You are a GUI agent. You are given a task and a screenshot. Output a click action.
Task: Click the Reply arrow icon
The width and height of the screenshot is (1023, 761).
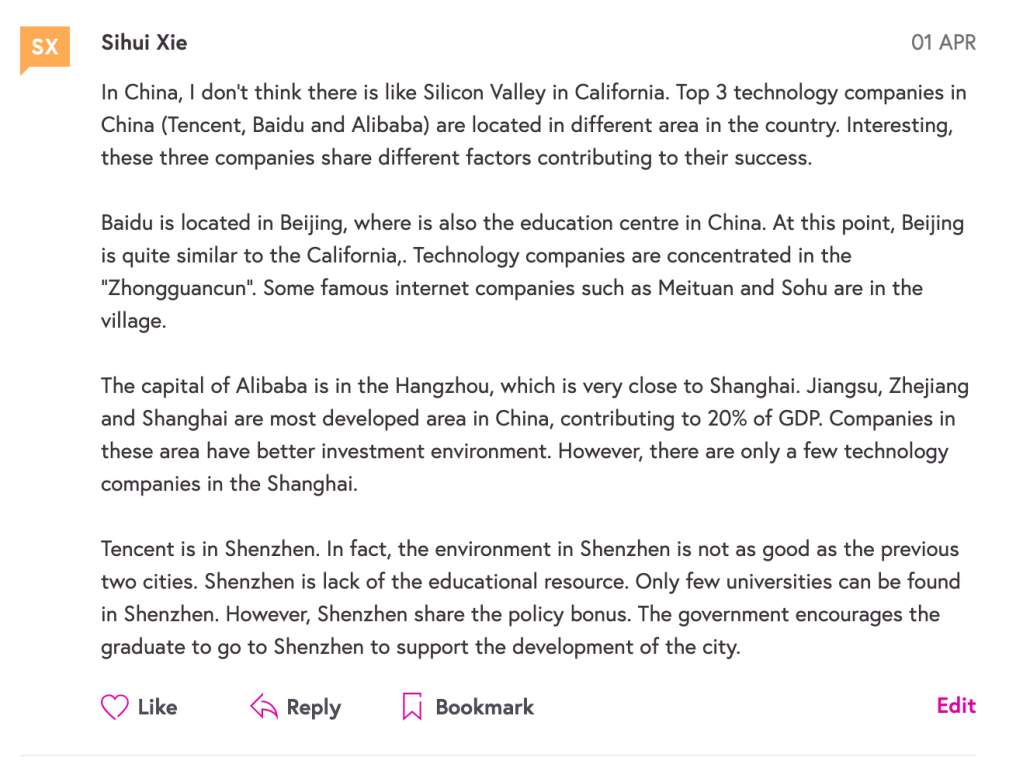tap(264, 707)
